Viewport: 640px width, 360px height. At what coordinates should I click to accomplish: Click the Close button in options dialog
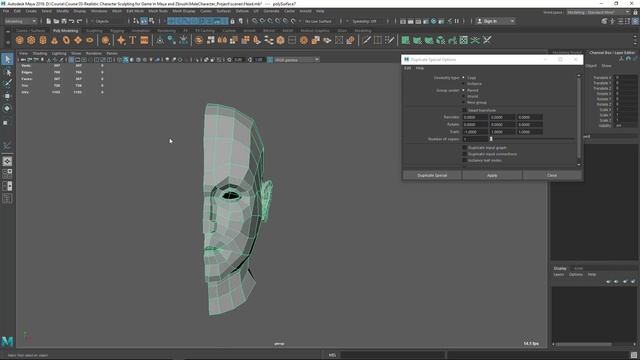pyautogui.click(x=552, y=175)
